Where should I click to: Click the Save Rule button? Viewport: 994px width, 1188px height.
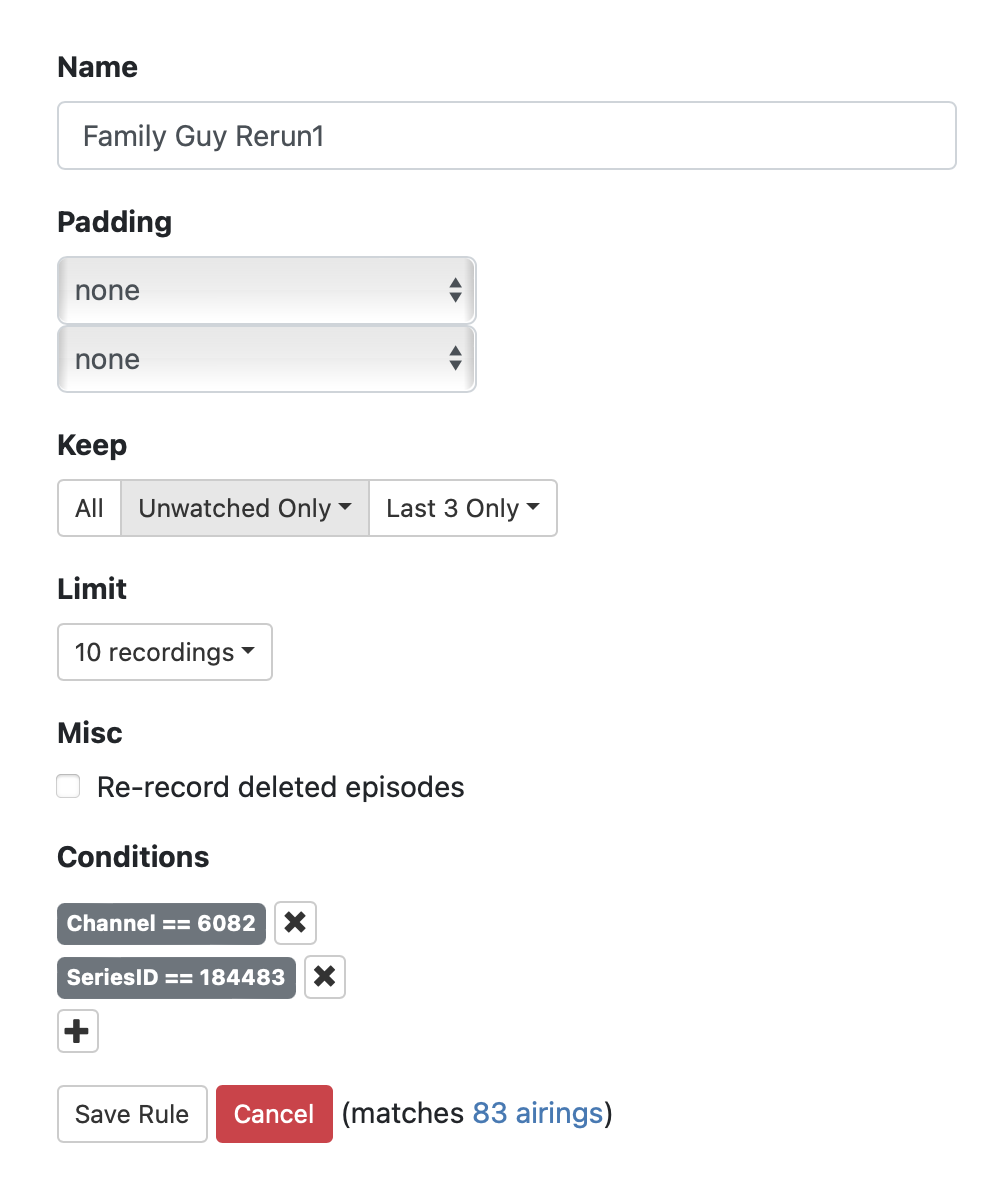(x=132, y=1114)
